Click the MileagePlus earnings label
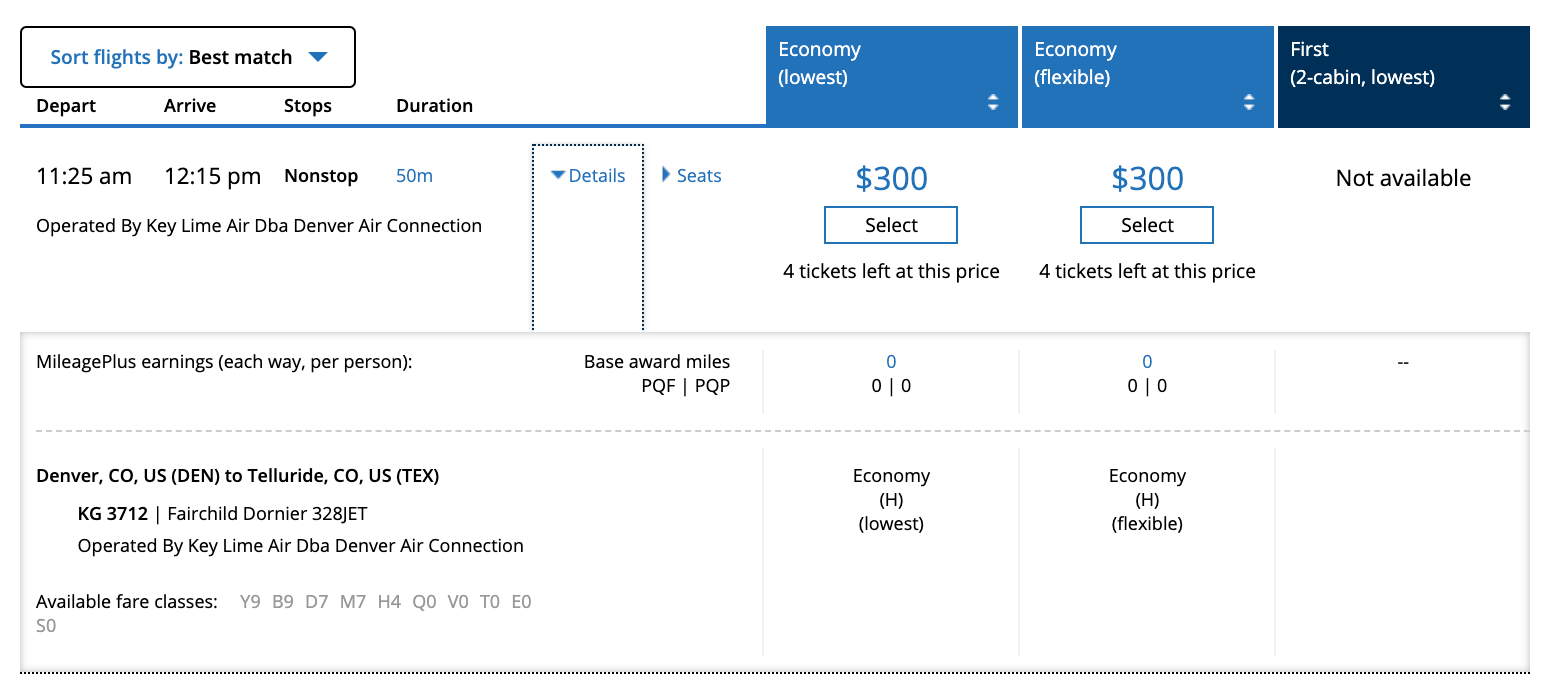Viewport: 1552px width, 688px height. pyautogui.click(x=224, y=362)
